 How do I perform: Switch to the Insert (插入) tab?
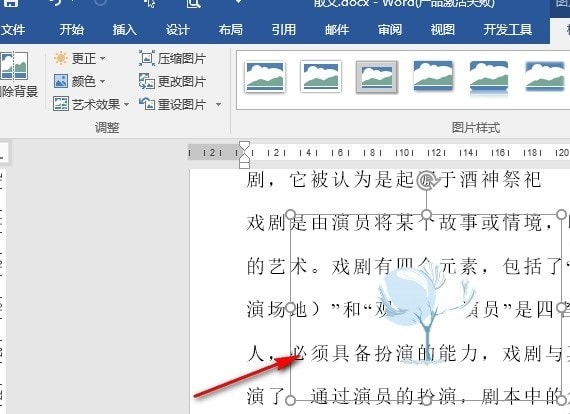(x=124, y=29)
